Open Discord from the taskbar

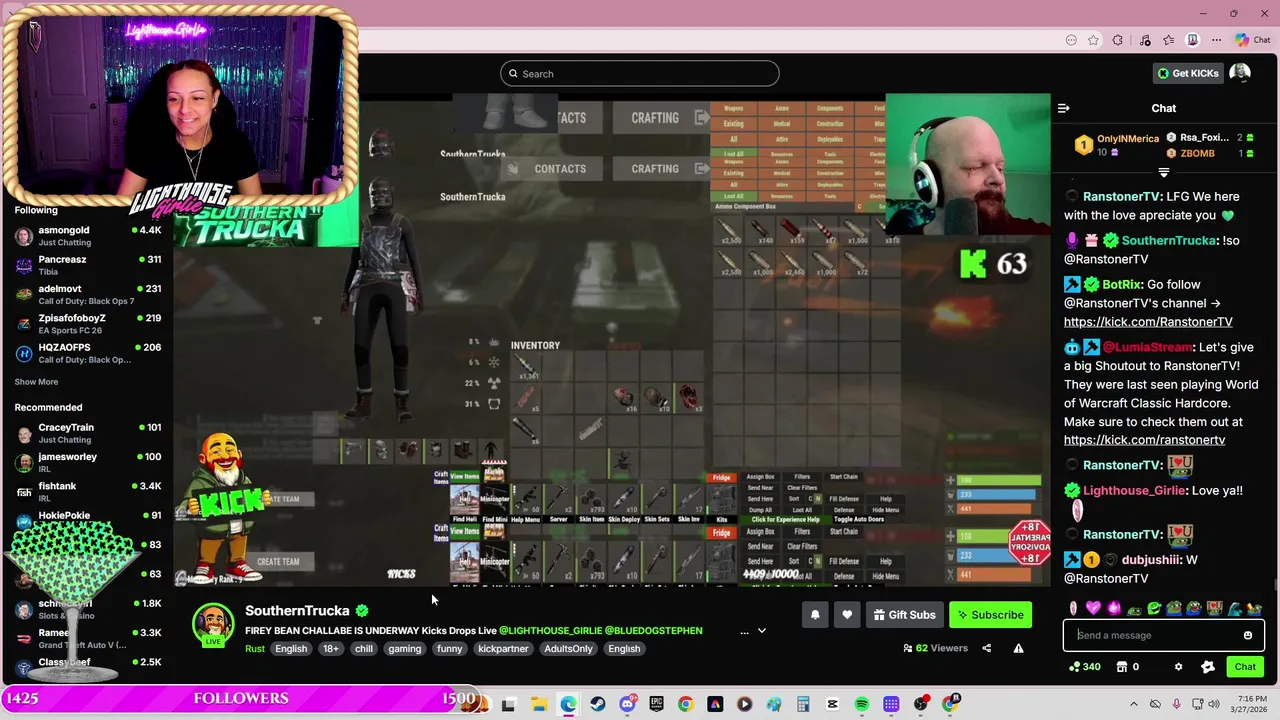coord(627,704)
